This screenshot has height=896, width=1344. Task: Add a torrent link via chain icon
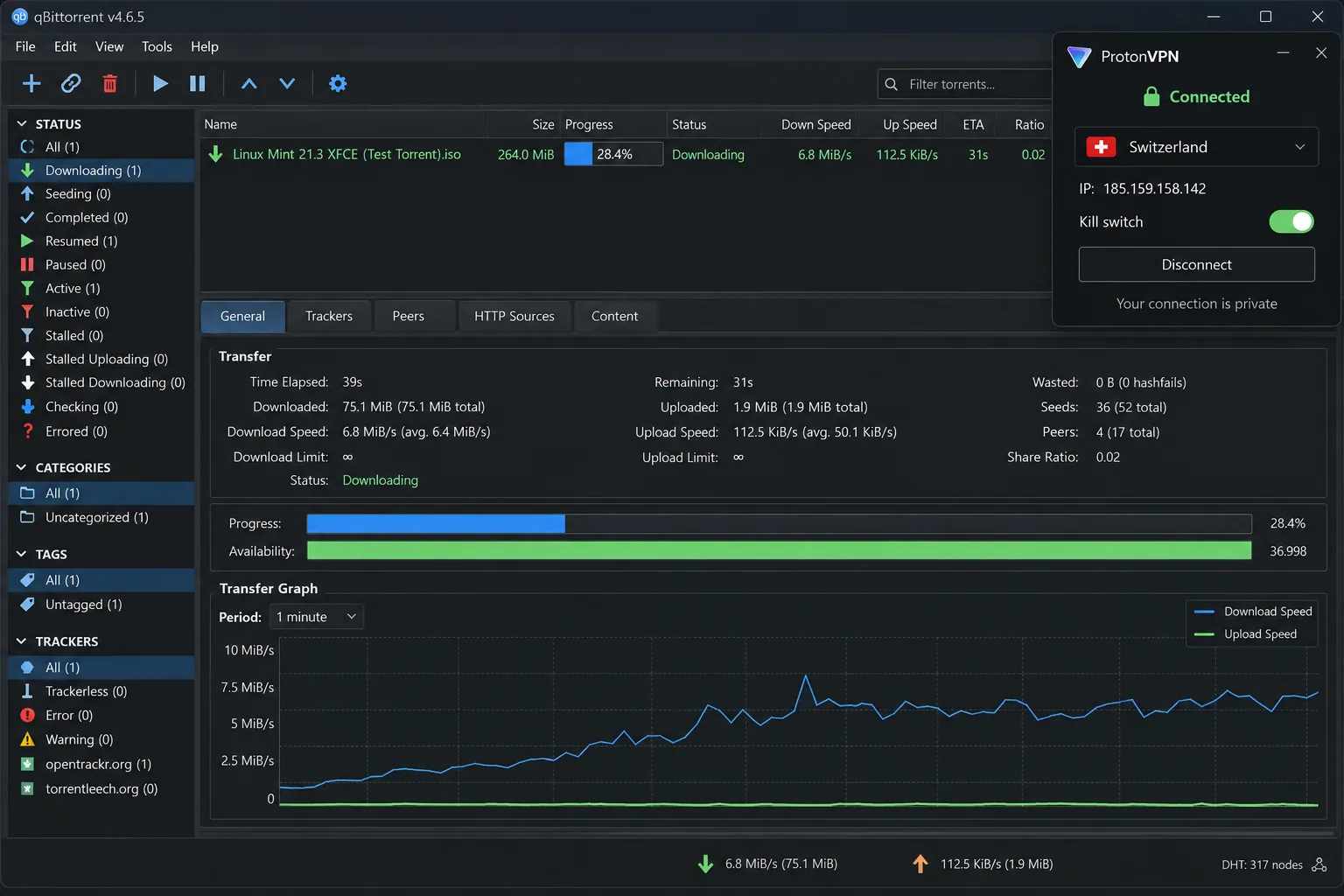tap(71, 83)
